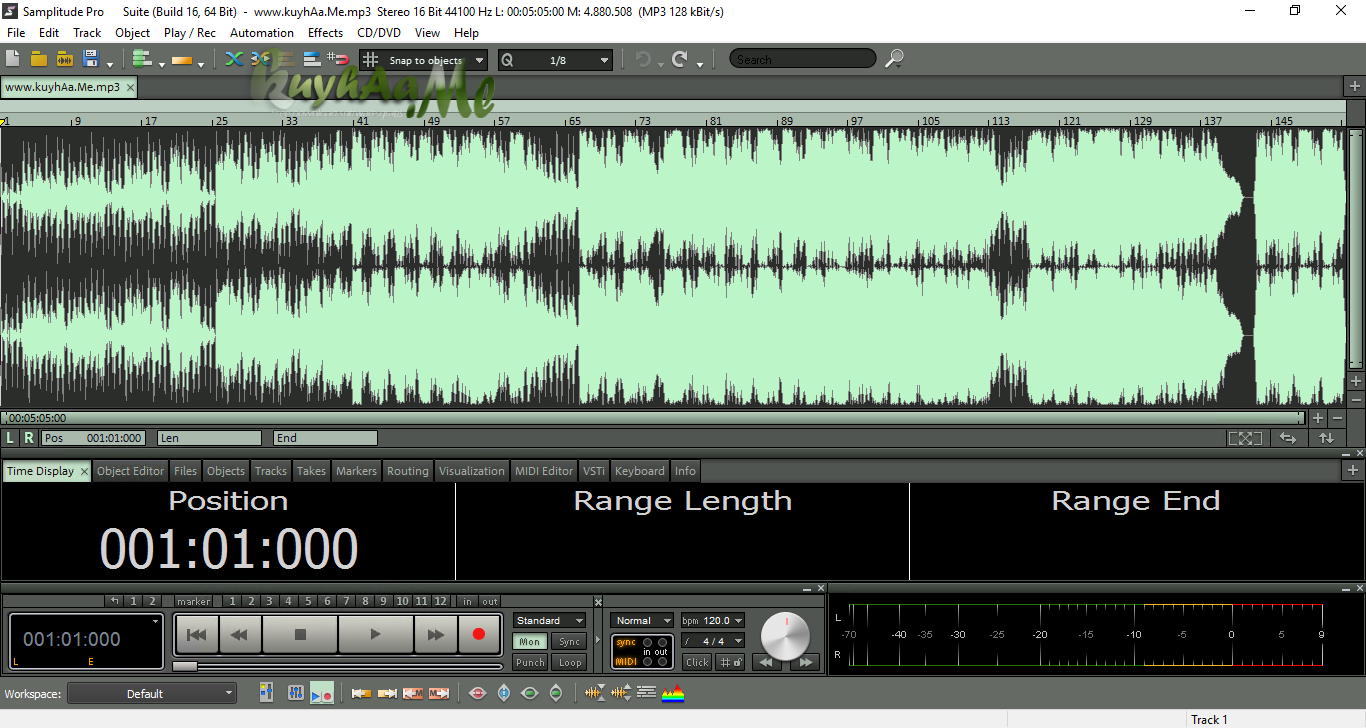The height and width of the screenshot is (728, 1366).
Task: Click the horizontal bars icon before the spectrum icon
Action: tap(647, 693)
